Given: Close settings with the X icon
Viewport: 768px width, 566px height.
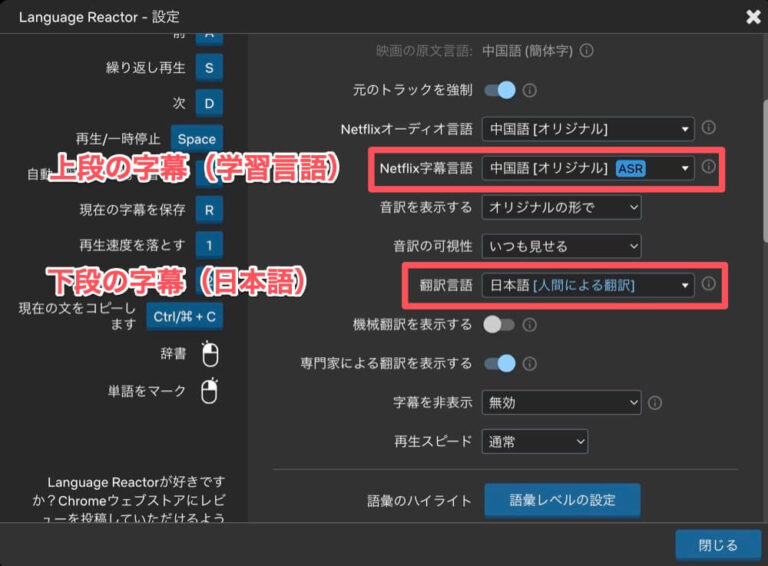Looking at the screenshot, I should [753, 17].
